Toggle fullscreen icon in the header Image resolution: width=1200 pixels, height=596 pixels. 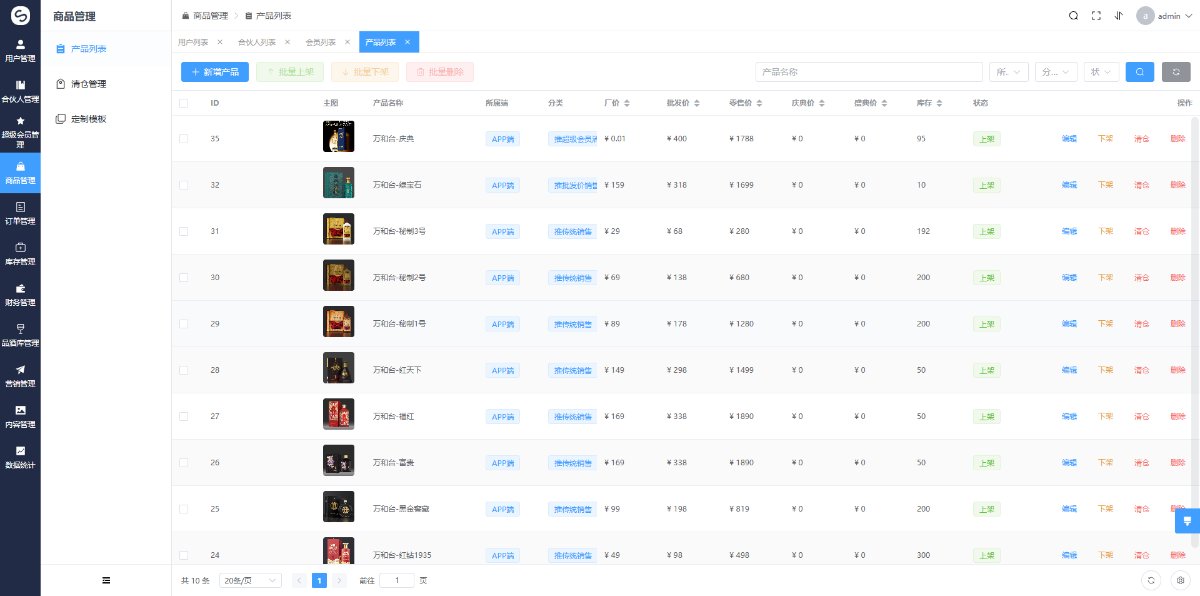click(x=1096, y=15)
